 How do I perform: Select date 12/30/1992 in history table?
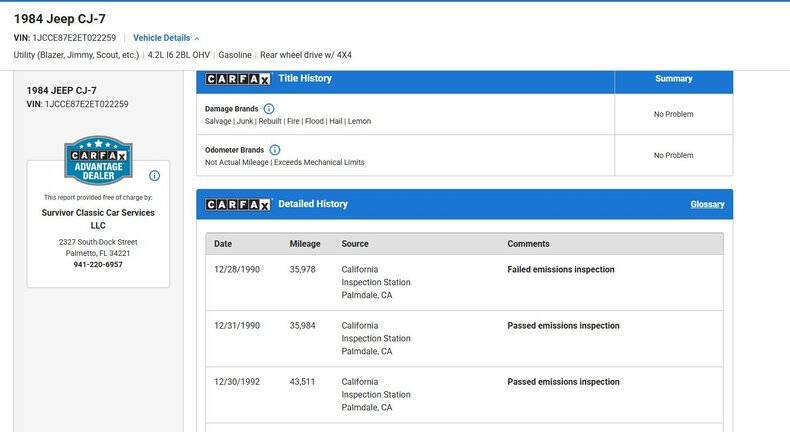point(237,382)
